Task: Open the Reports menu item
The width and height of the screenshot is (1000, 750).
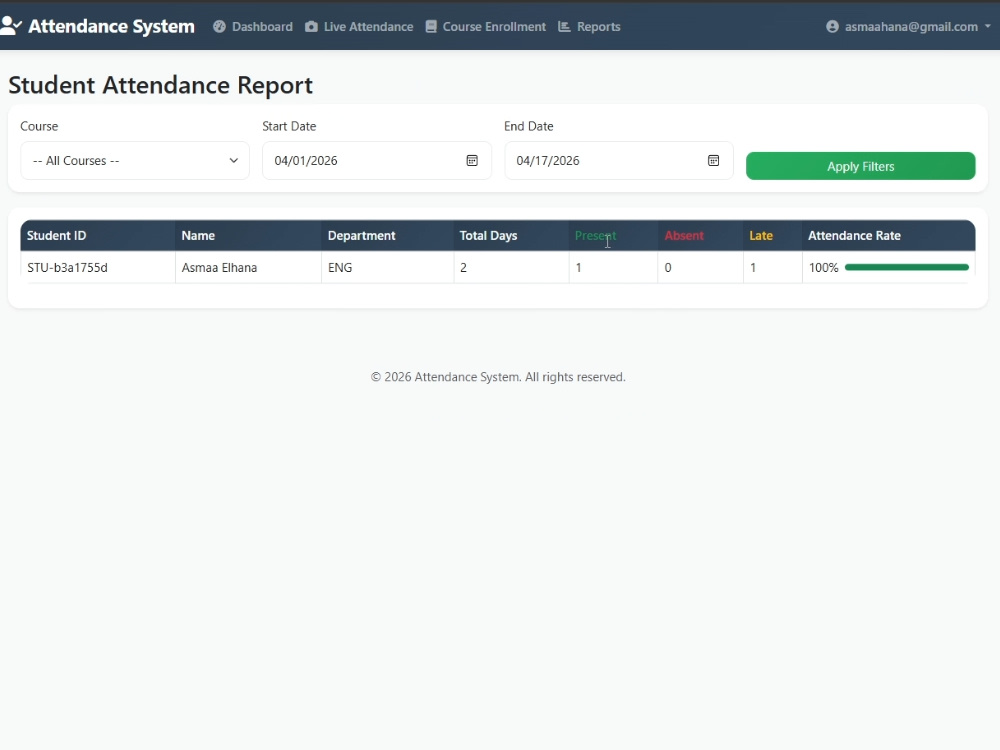Action: click(589, 27)
